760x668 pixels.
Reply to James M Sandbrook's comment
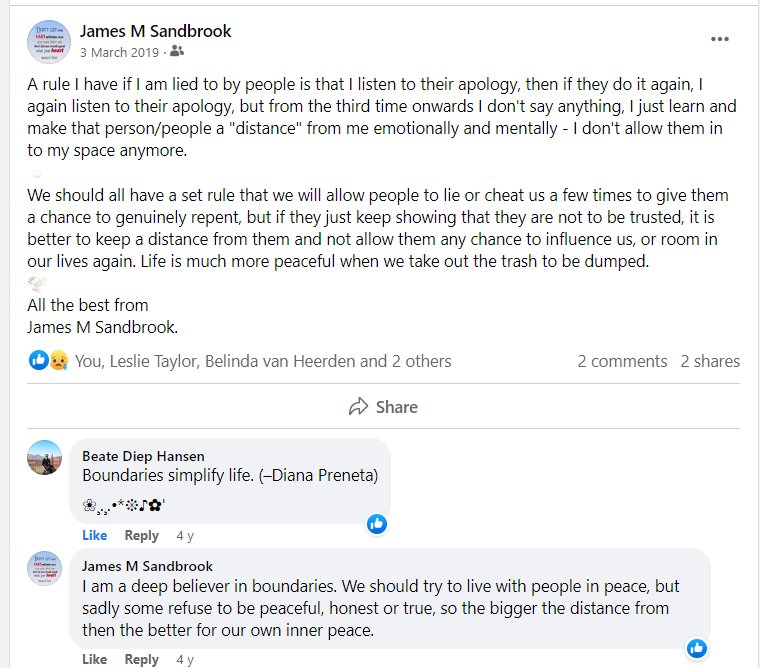(x=142, y=659)
